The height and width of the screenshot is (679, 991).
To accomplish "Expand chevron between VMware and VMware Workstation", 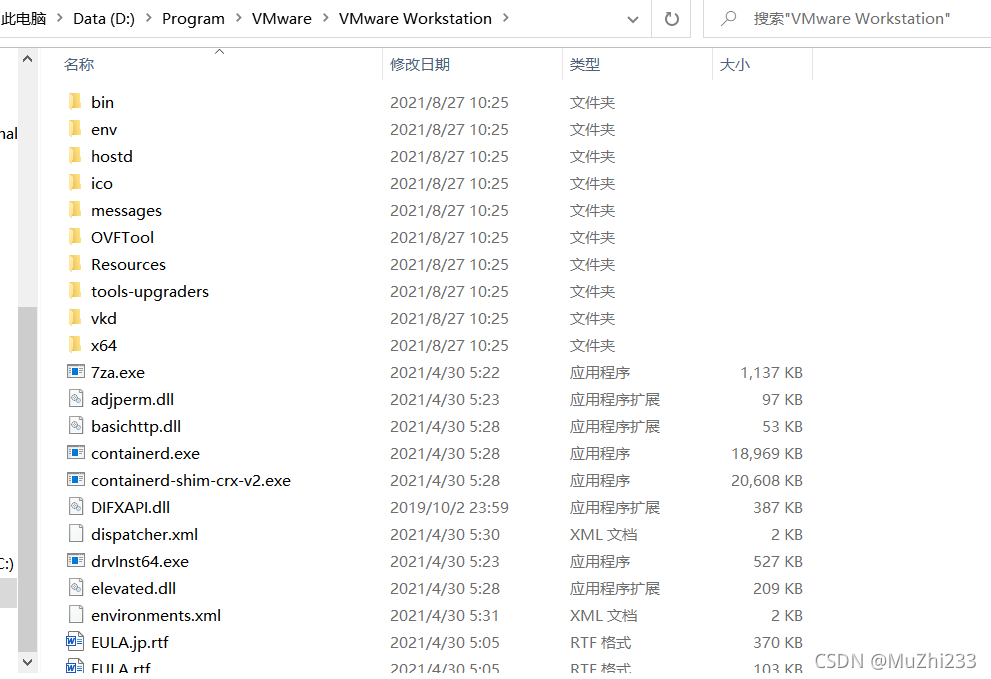I will [325, 18].
